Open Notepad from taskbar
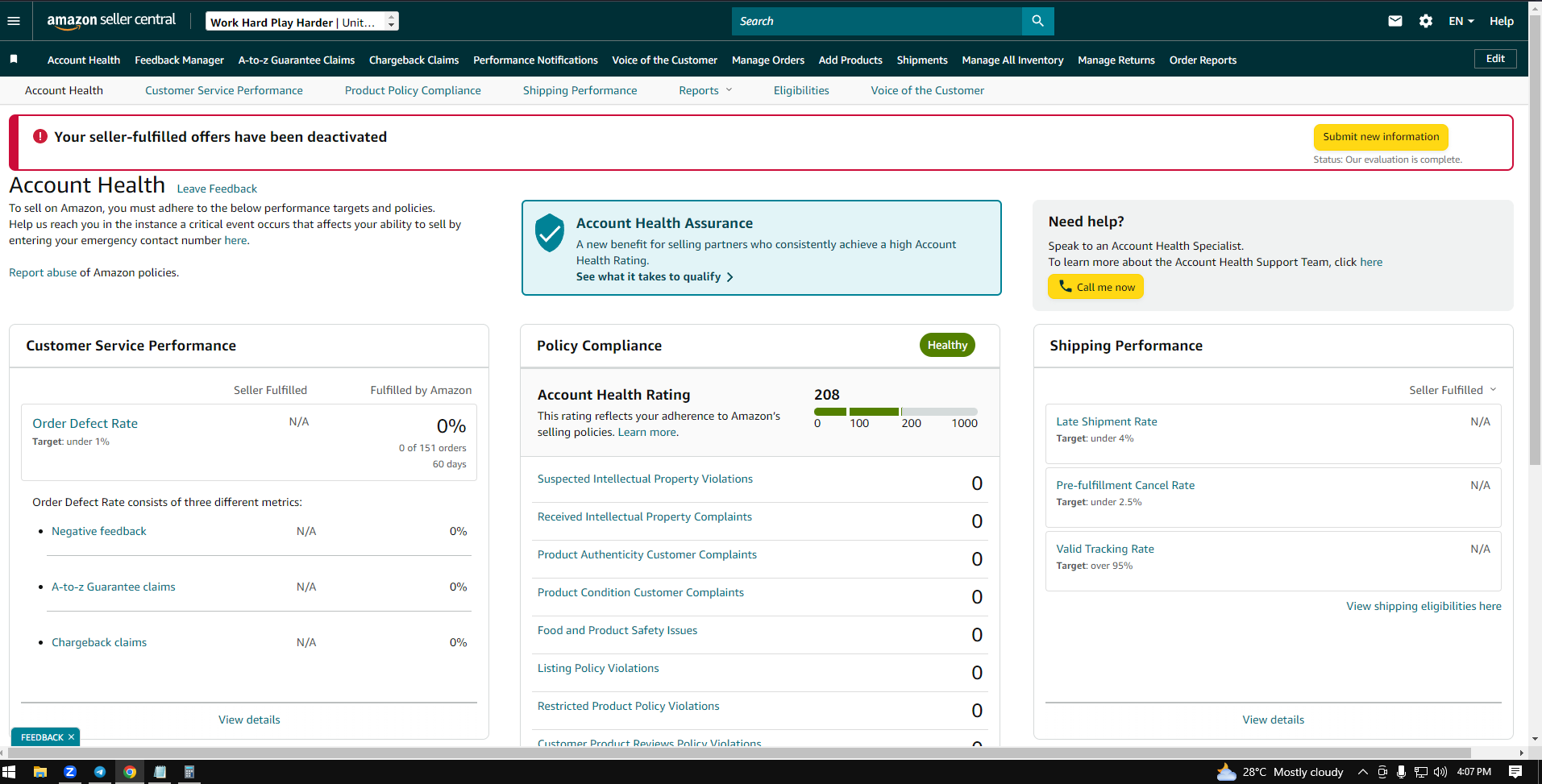The image size is (1542, 784). pos(160,772)
